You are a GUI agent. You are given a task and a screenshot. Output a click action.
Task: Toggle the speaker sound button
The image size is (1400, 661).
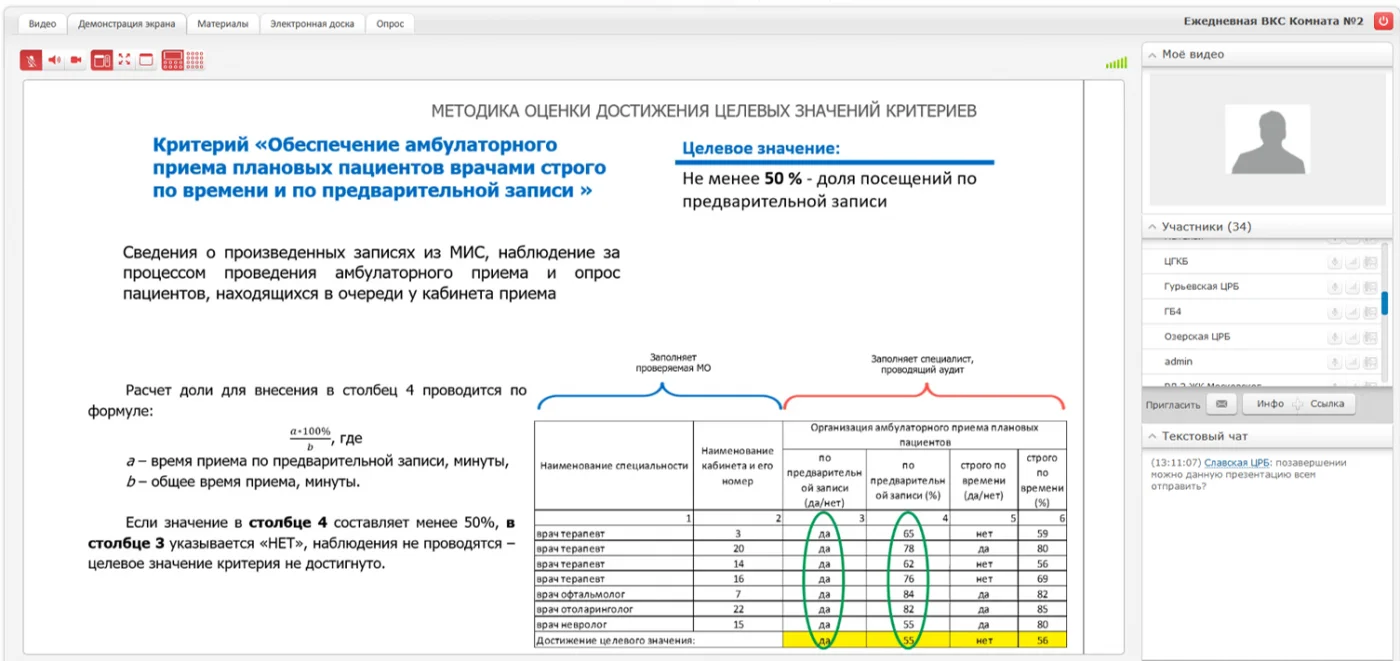[x=53, y=60]
